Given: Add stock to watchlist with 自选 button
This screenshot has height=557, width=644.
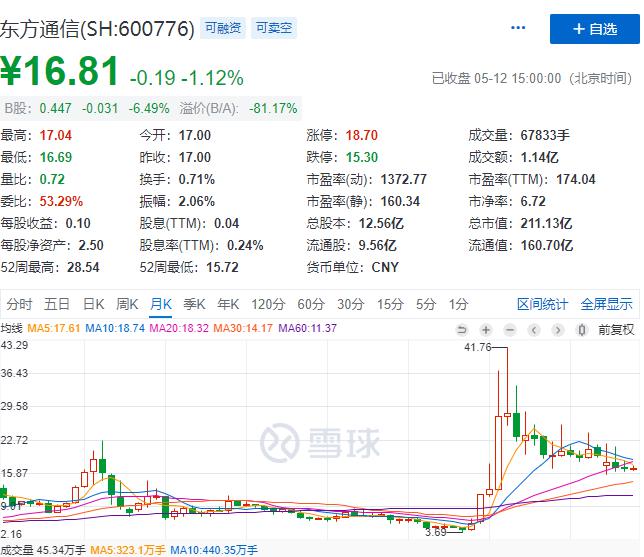Looking at the screenshot, I should (x=595, y=29).
